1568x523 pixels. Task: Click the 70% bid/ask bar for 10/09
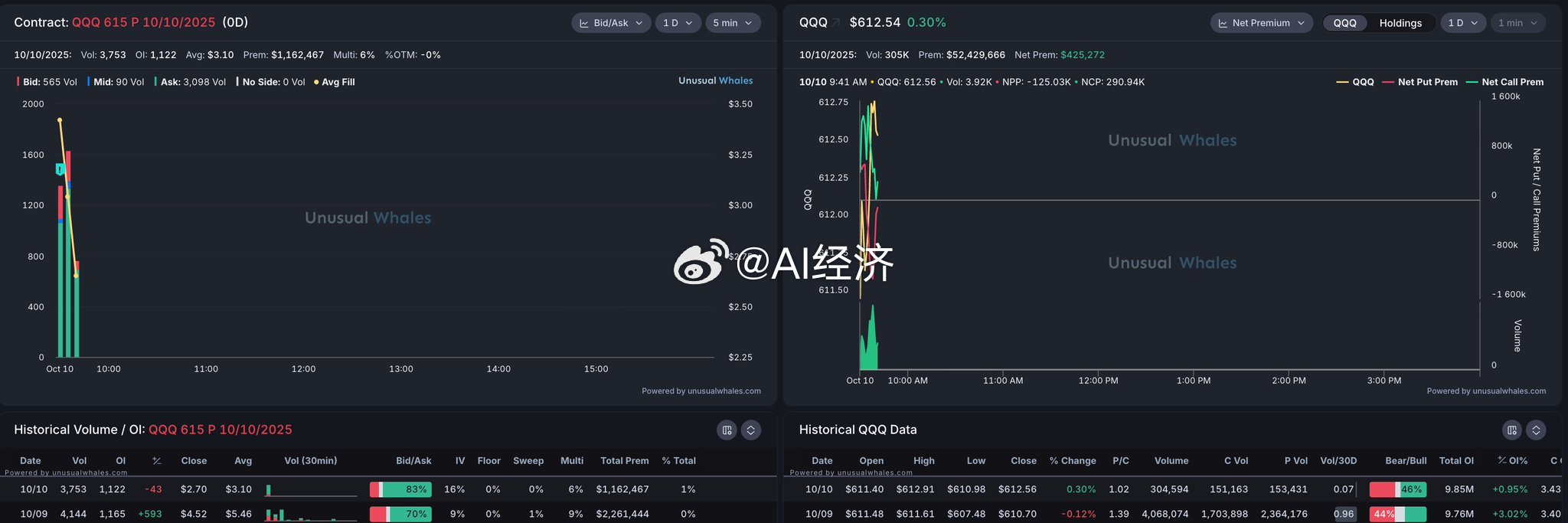(x=400, y=514)
